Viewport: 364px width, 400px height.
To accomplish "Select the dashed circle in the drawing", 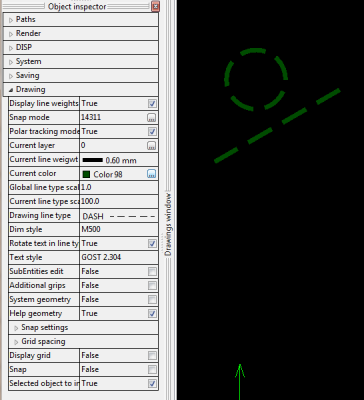I will (x=256, y=79).
